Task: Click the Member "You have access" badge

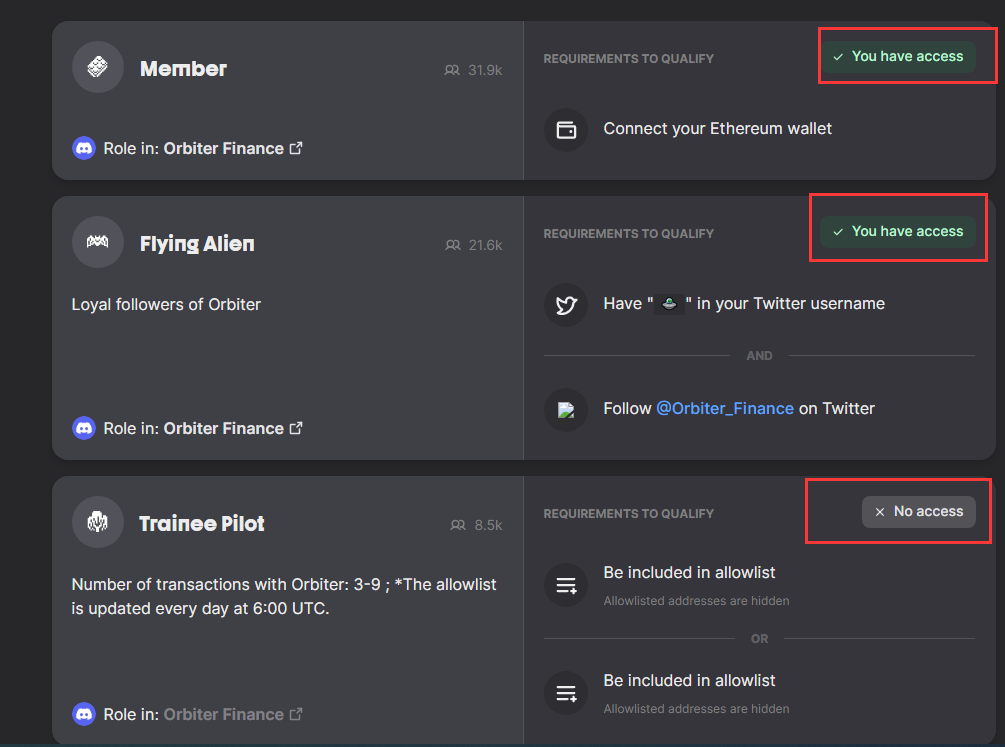Action: pos(897,57)
